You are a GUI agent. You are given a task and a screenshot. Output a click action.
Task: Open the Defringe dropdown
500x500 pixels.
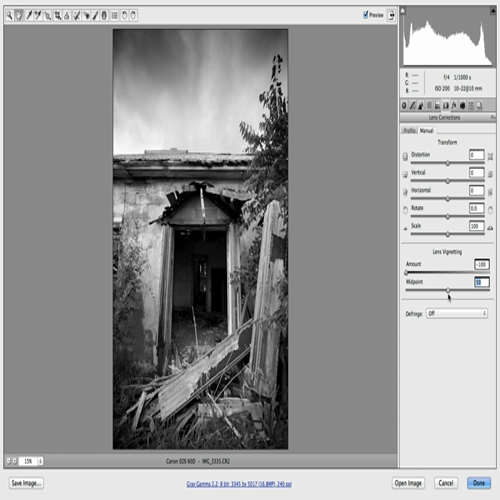457,313
